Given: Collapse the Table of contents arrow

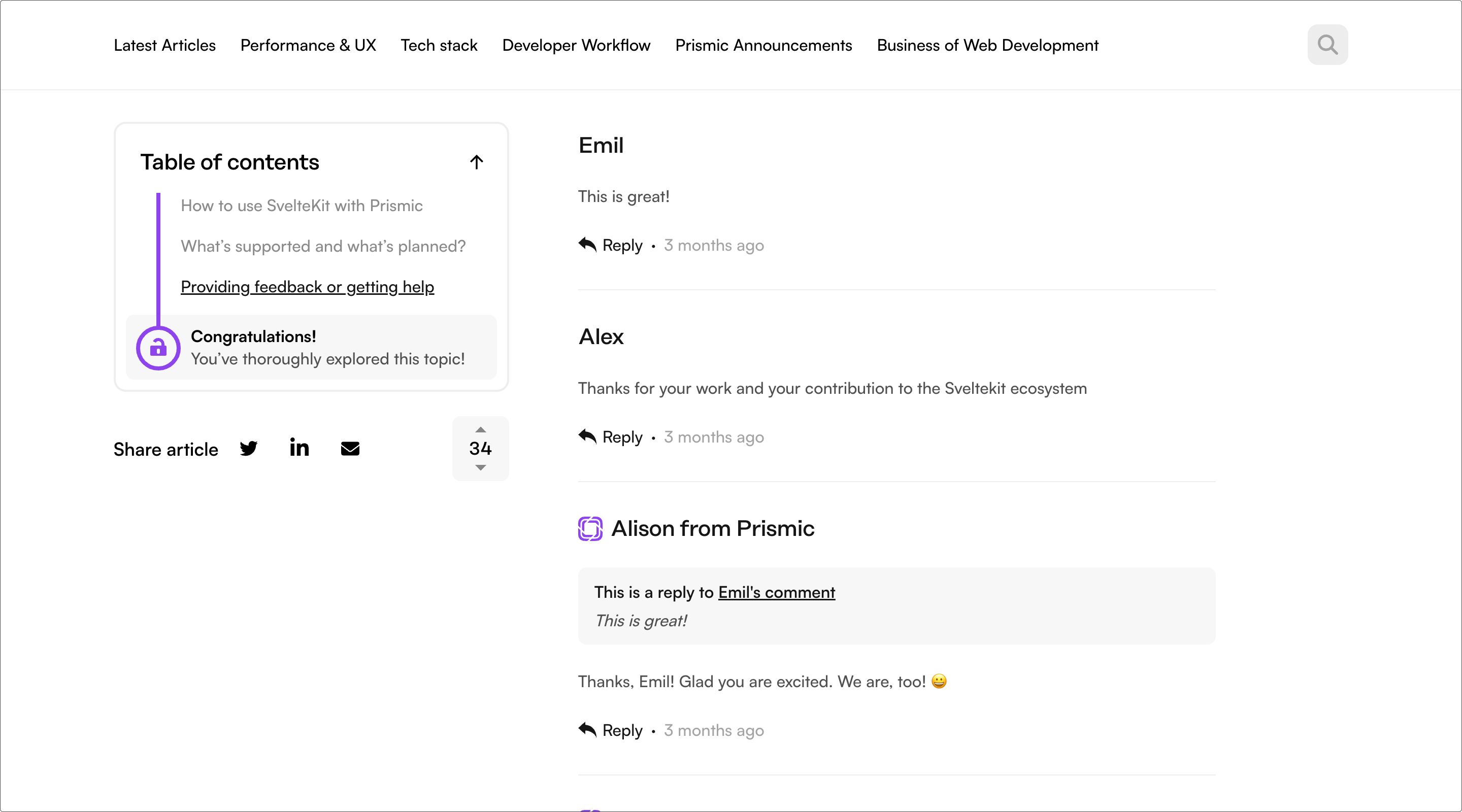Looking at the screenshot, I should (476, 162).
